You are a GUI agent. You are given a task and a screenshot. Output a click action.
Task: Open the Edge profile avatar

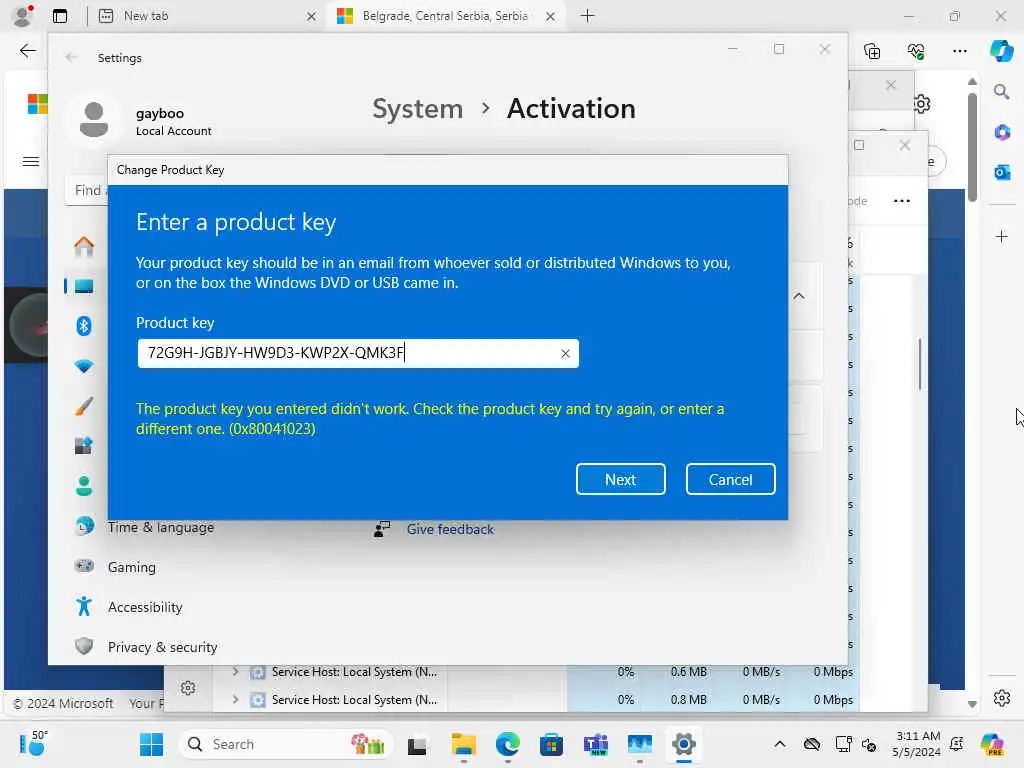point(23,16)
